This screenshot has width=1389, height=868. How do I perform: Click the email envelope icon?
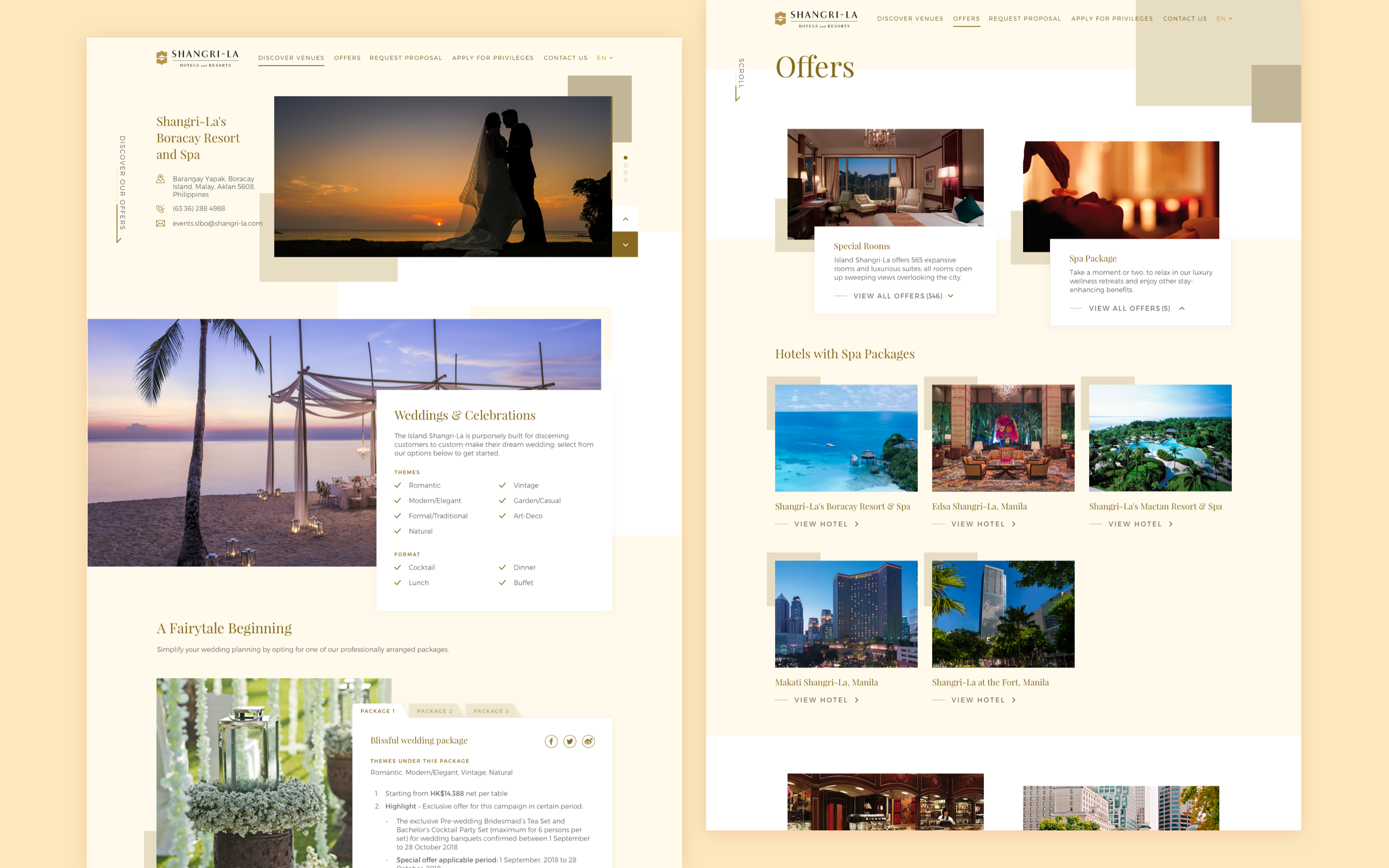click(x=161, y=223)
